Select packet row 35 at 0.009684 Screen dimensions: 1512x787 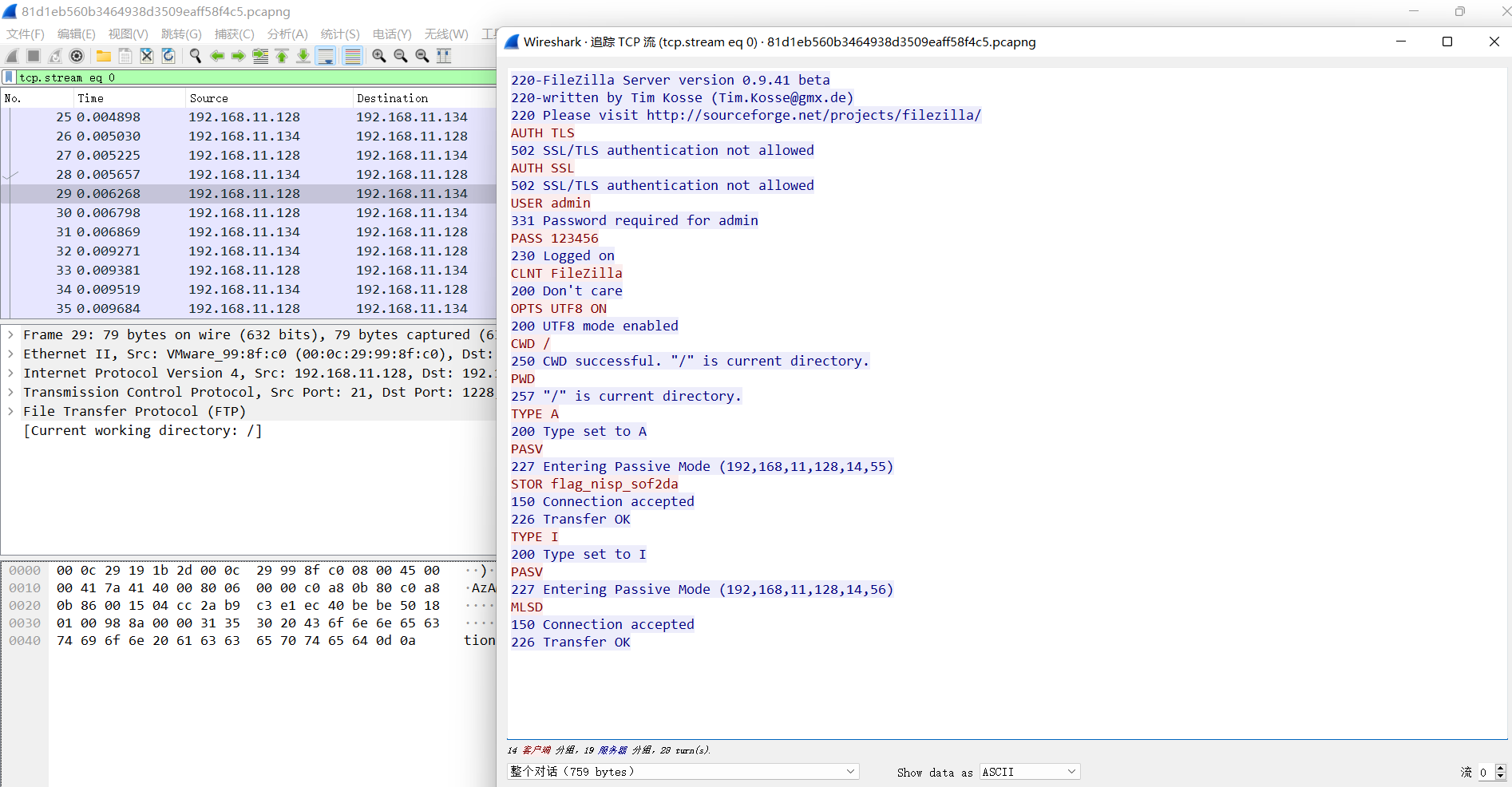point(248,309)
